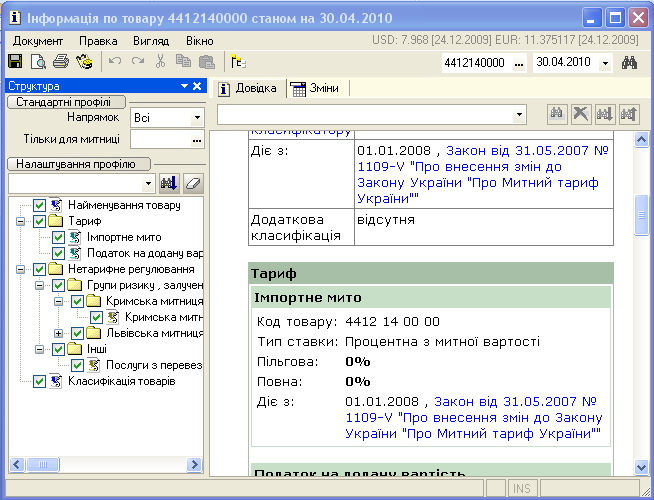Viewport: 654px width, 500px height.
Task: Uncheck the Нетарифне регулювання checkbox
Action: [39, 269]
